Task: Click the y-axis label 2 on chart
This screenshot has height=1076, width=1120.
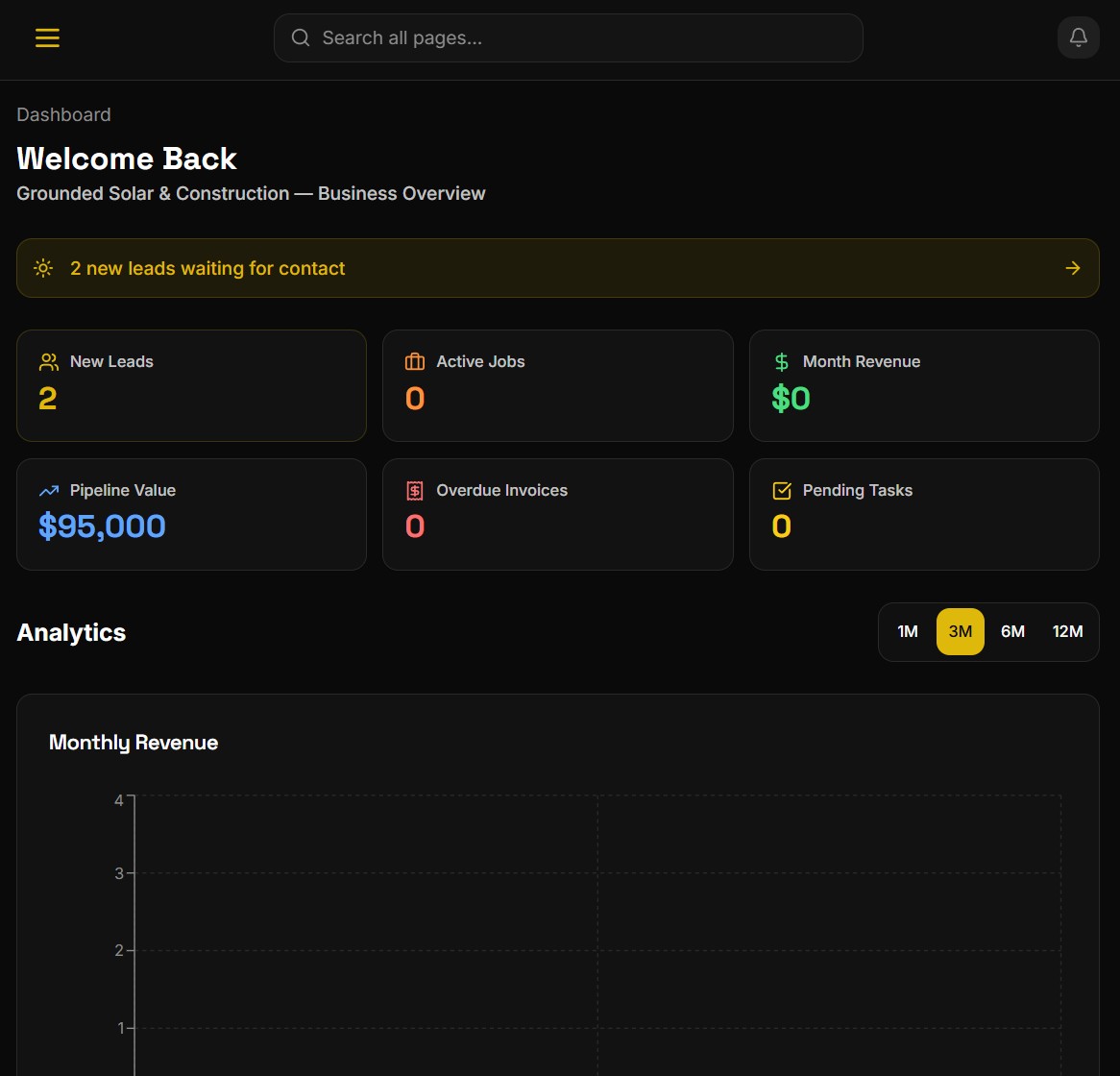Action: tap(119, 950)
